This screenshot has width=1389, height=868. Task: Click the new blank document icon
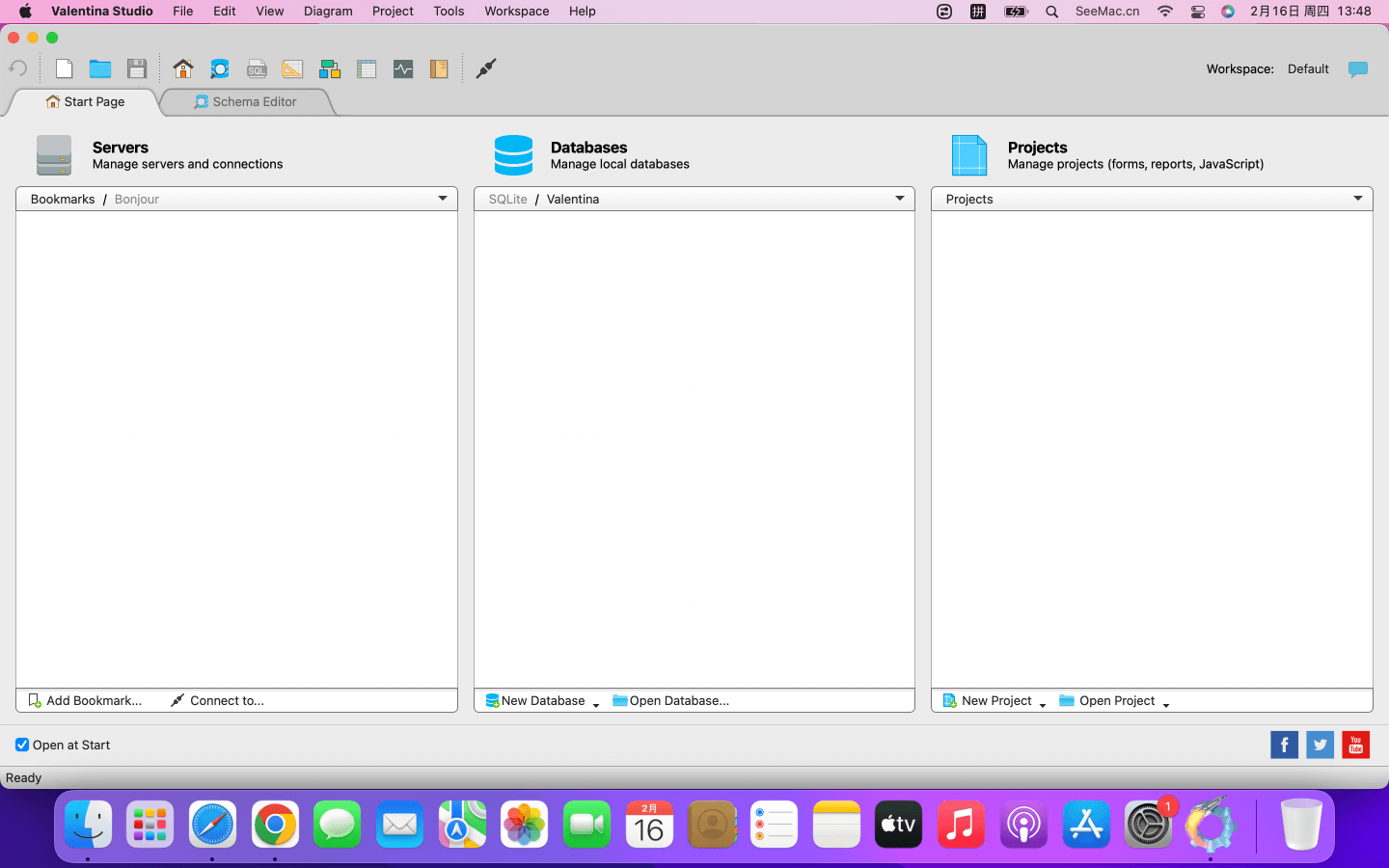65,68
